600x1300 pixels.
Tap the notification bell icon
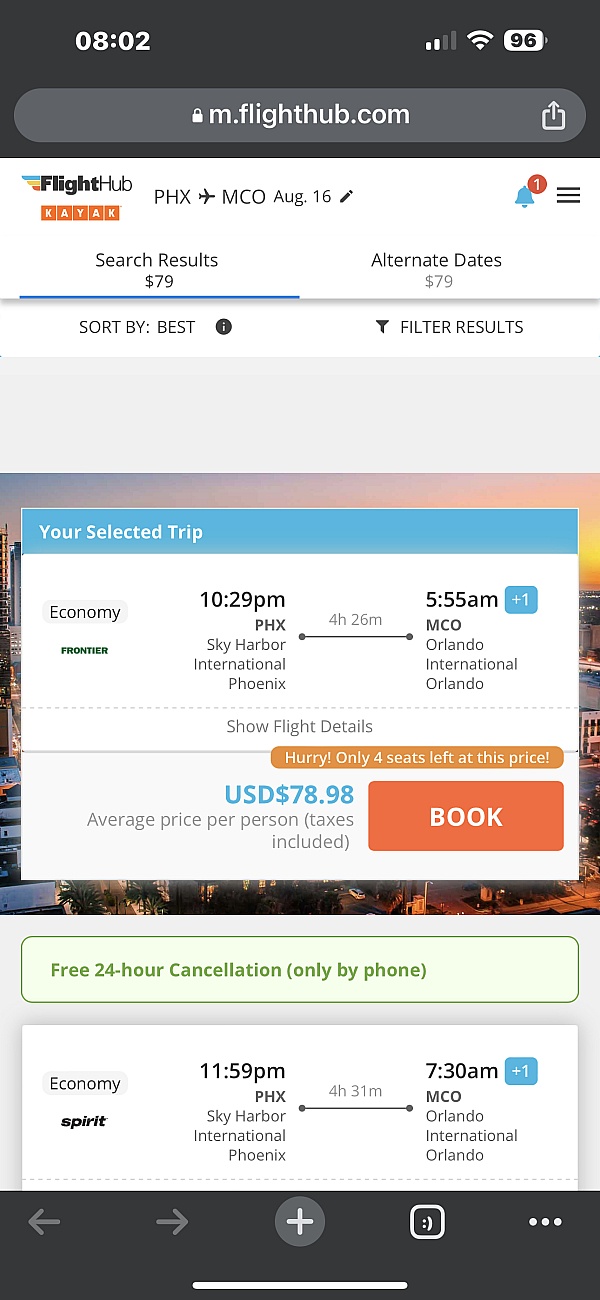pos(525,196)
